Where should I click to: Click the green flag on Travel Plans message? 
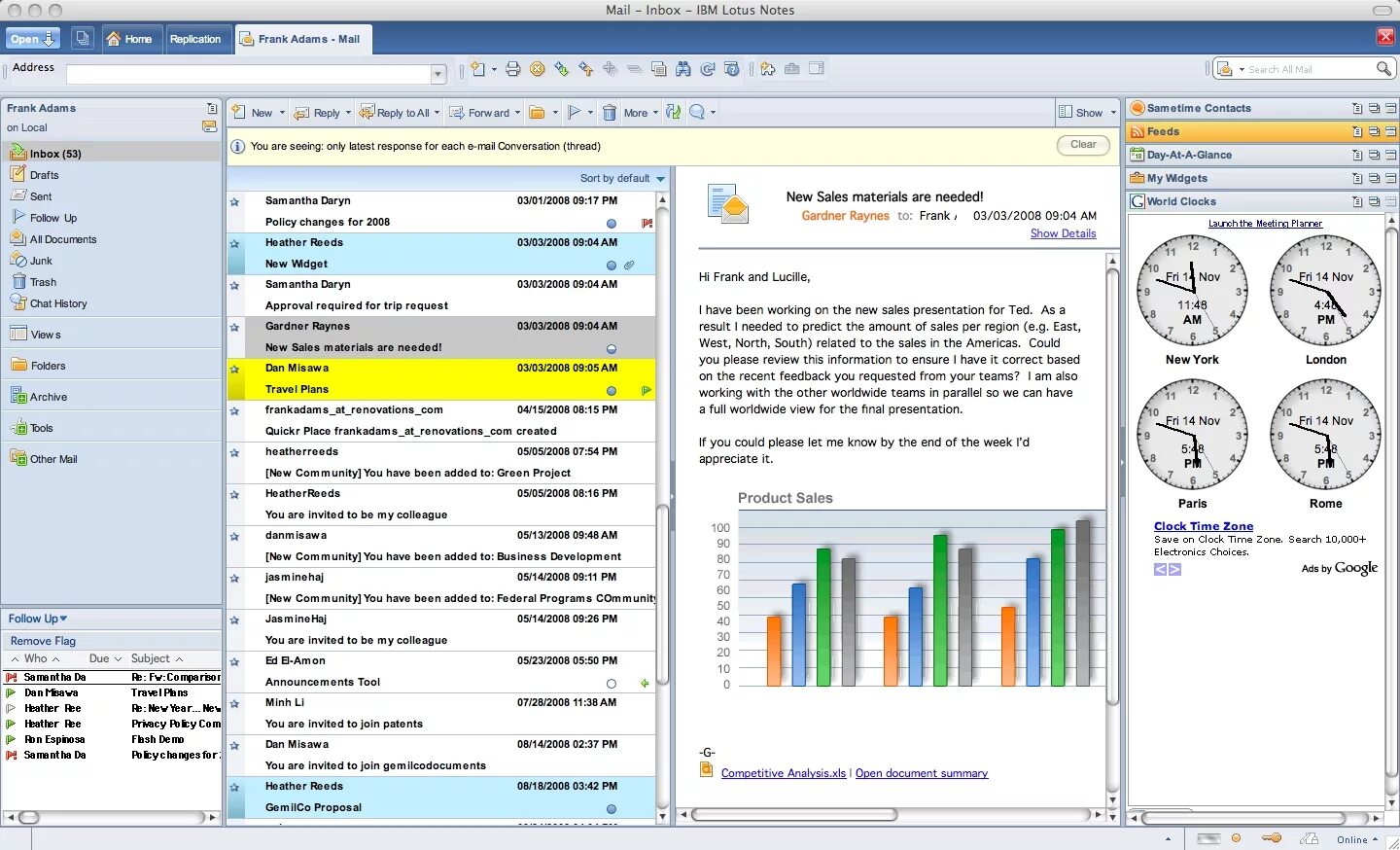coord(647,391)
